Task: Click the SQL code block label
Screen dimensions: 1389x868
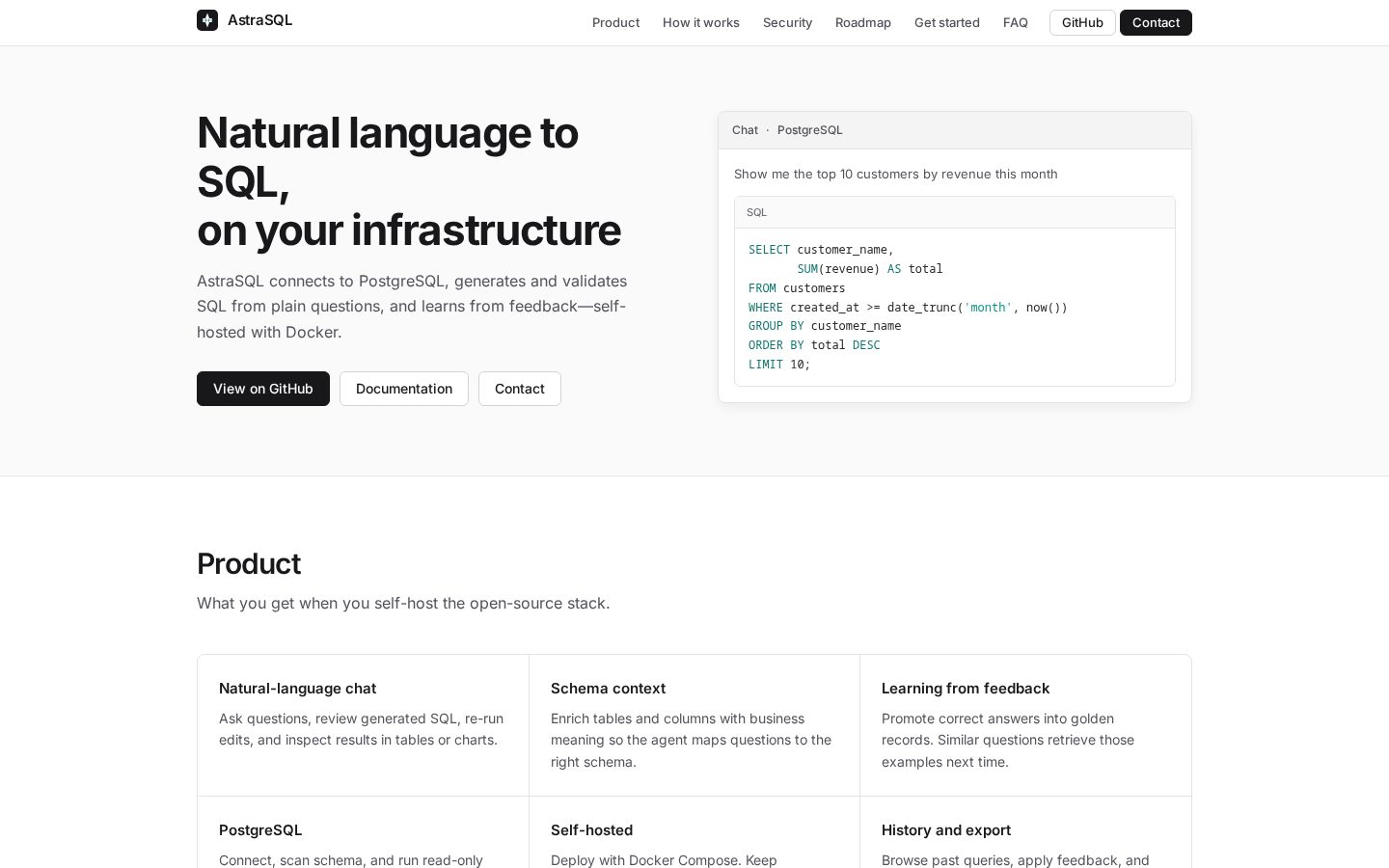Action: tap(757, 212)
